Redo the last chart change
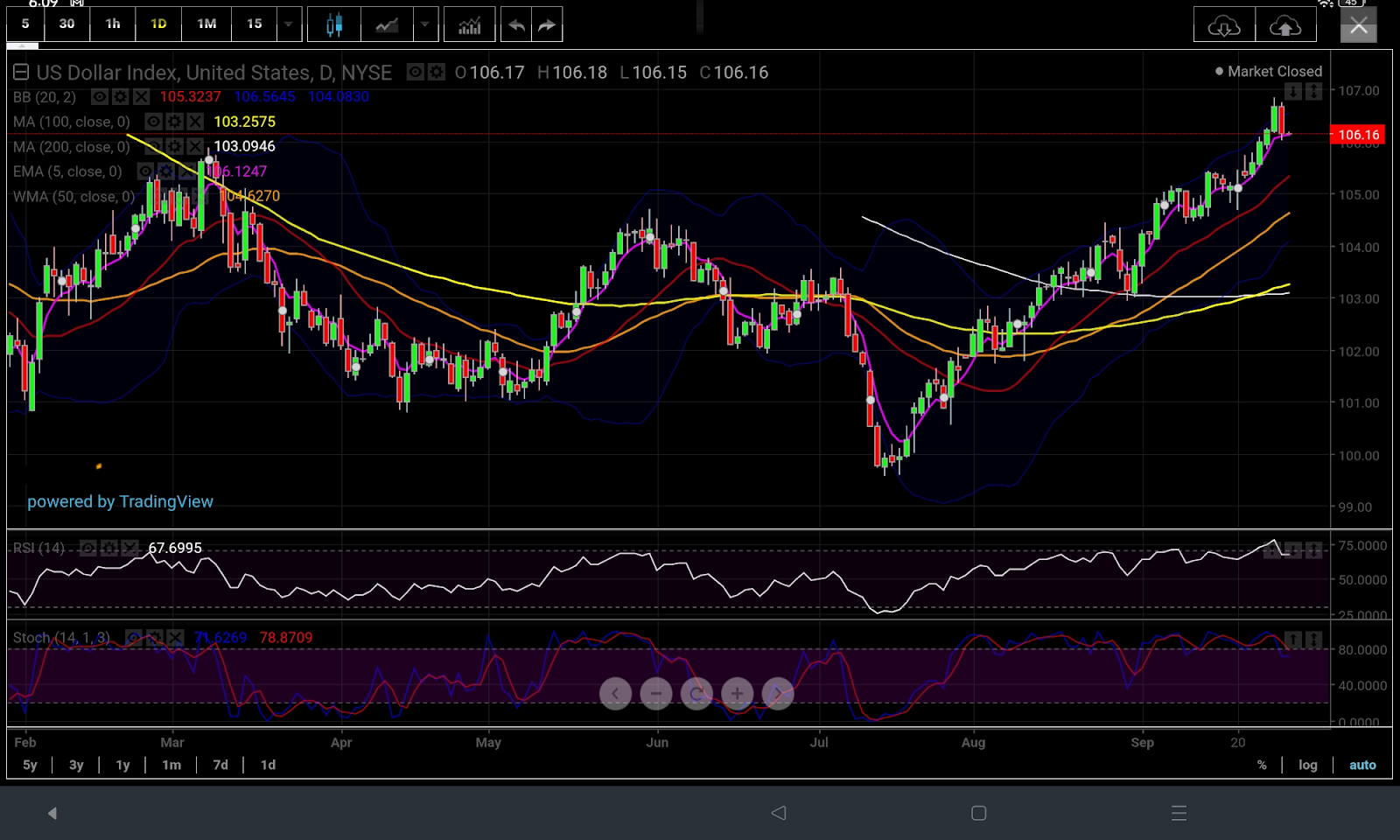This screenshot has height=840, width=1400. (547, 24)
